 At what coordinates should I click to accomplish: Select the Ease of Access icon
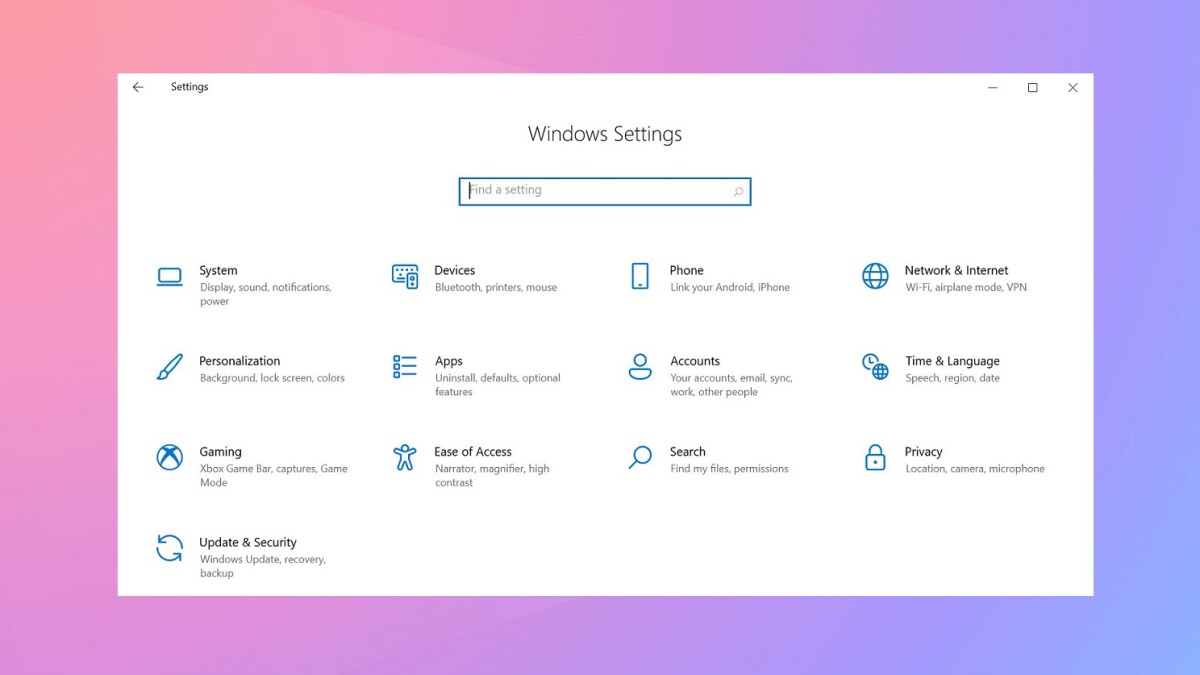[405, 458]
